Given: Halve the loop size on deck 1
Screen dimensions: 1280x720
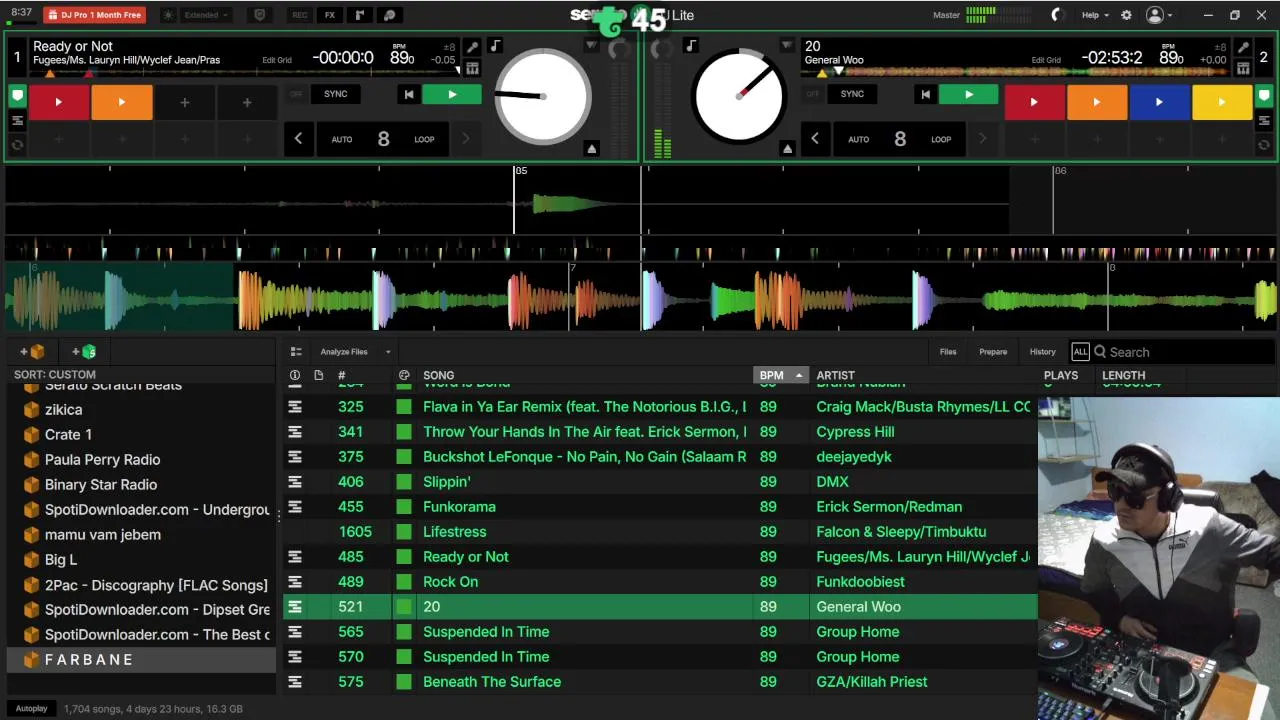Looking at the screenshot, I should [x=298, y=139].
